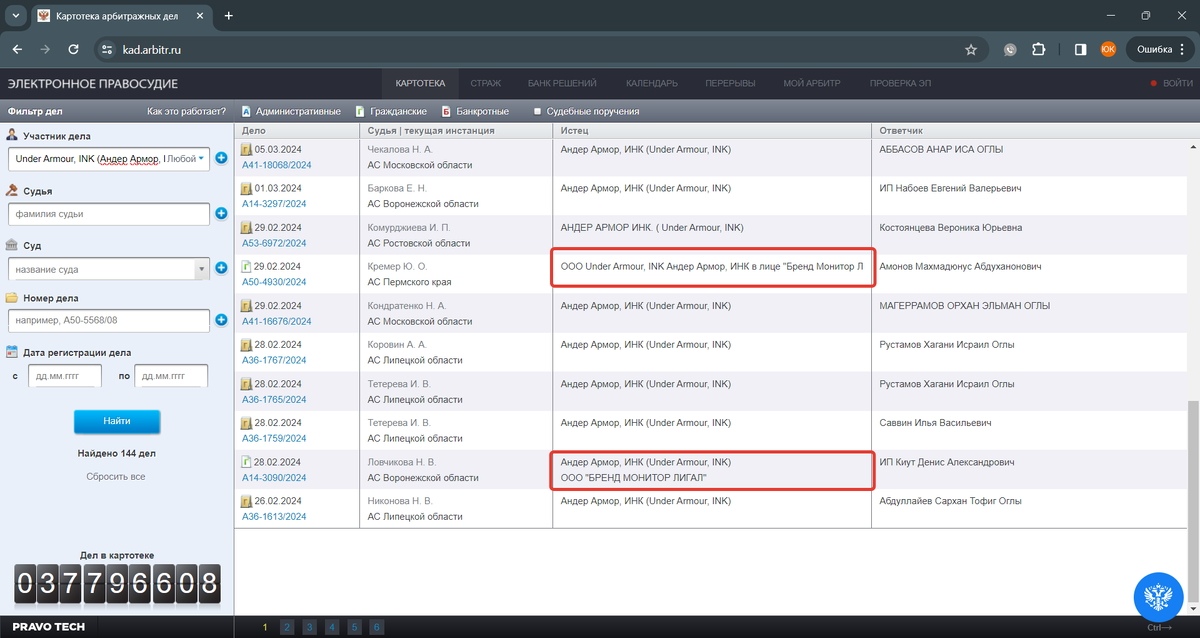Open the browser side panel
The width and height of the screenshot is (1200, 638).
[1081, 49]
